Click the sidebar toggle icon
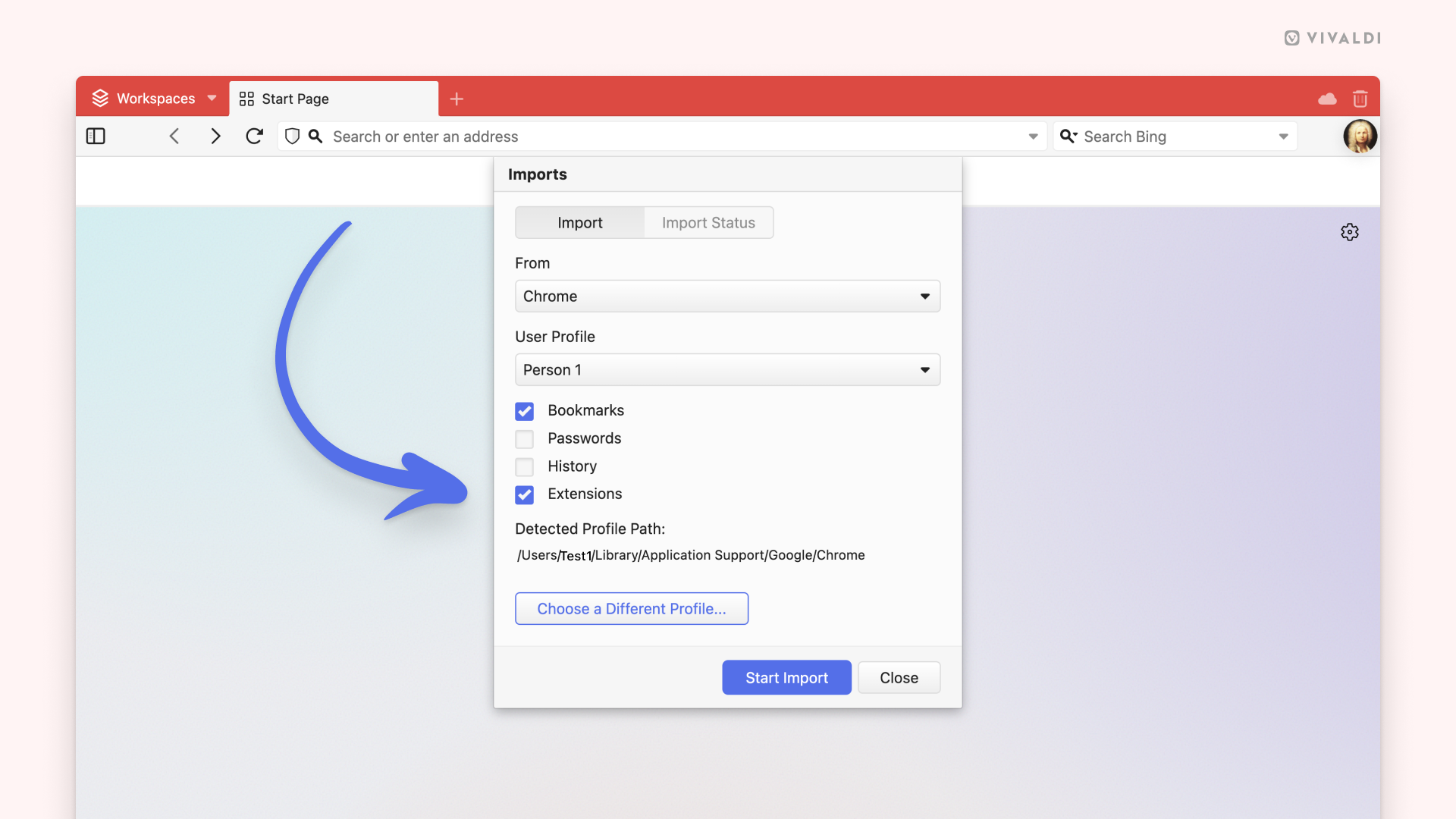The image size is (1456, 819). click(95, 136)
